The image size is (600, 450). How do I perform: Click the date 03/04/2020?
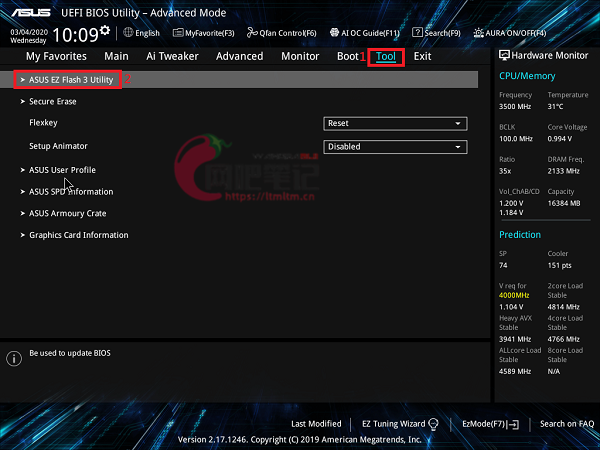click(x=29, y=32)
